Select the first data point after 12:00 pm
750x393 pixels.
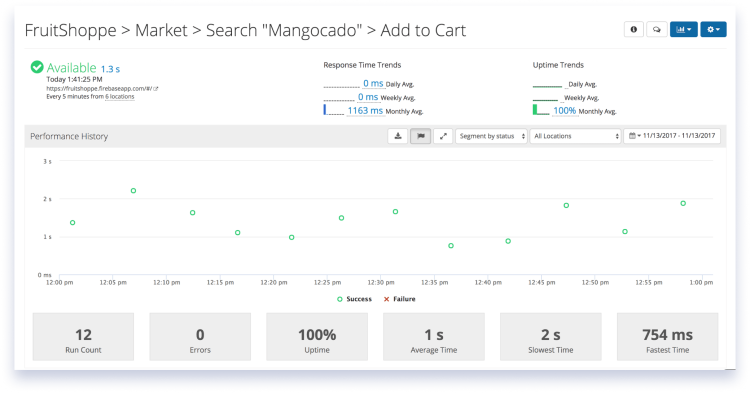point(73,223)
